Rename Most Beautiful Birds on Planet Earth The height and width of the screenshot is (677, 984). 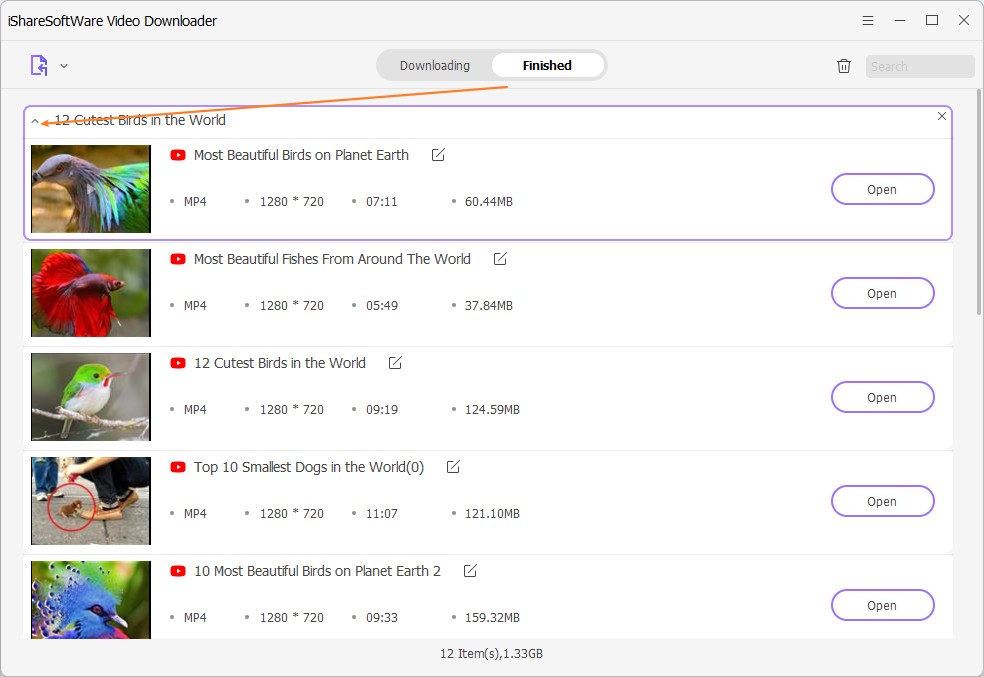pos(438,155)
